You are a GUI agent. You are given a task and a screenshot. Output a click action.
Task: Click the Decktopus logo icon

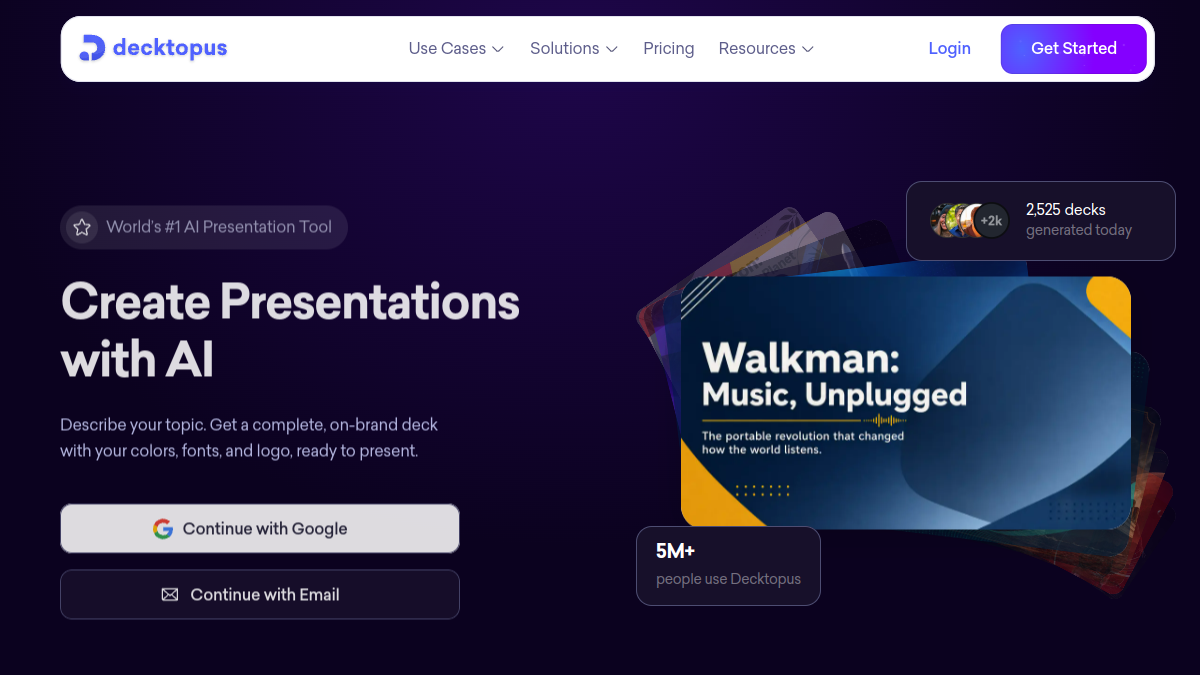92,48
